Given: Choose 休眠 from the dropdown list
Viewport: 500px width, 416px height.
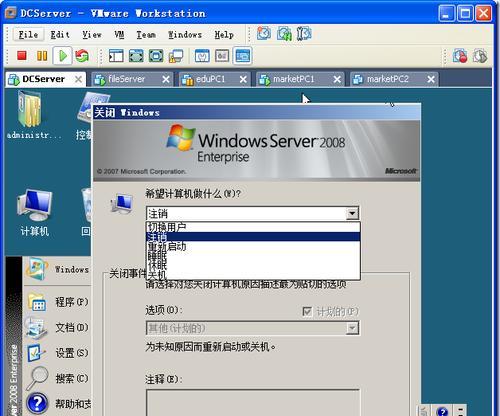Looking at the screenshot, I should [x=253, y=265].
